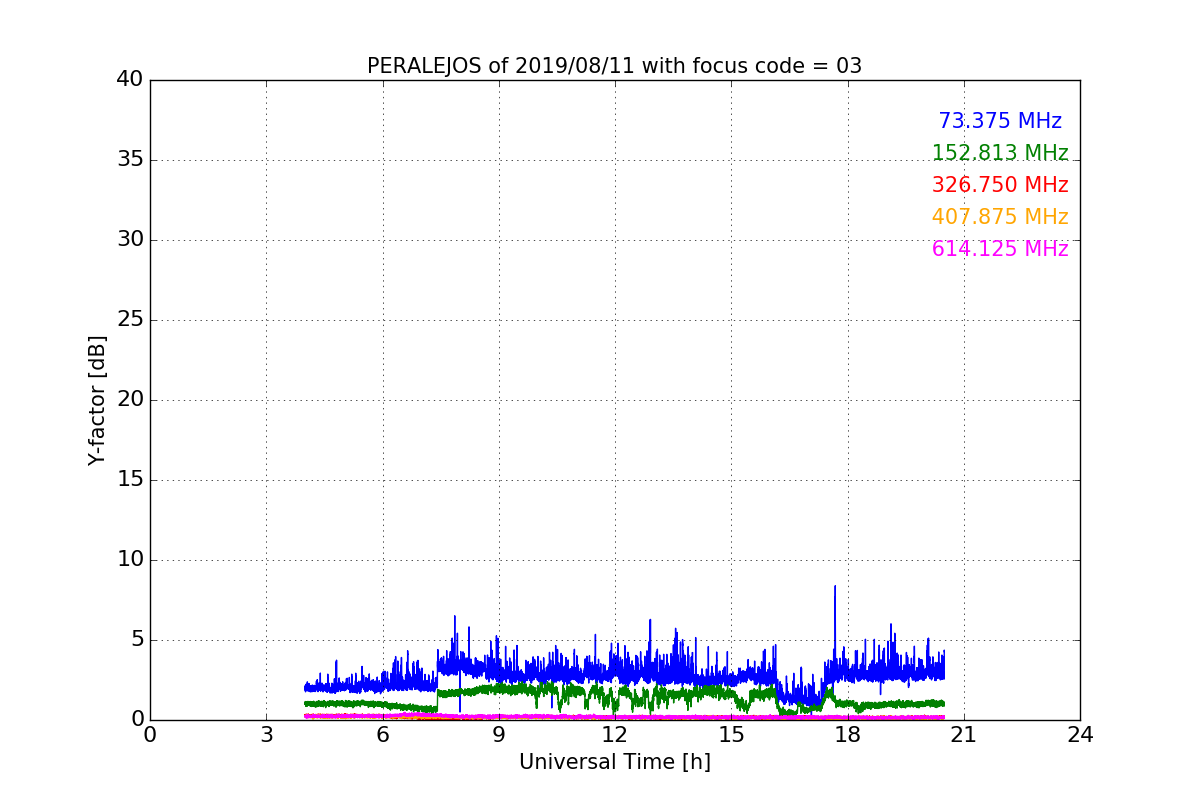Select the 614.125 MHz legend label
Viewport: 1200px width, 800px height.
click(1000, 249)
